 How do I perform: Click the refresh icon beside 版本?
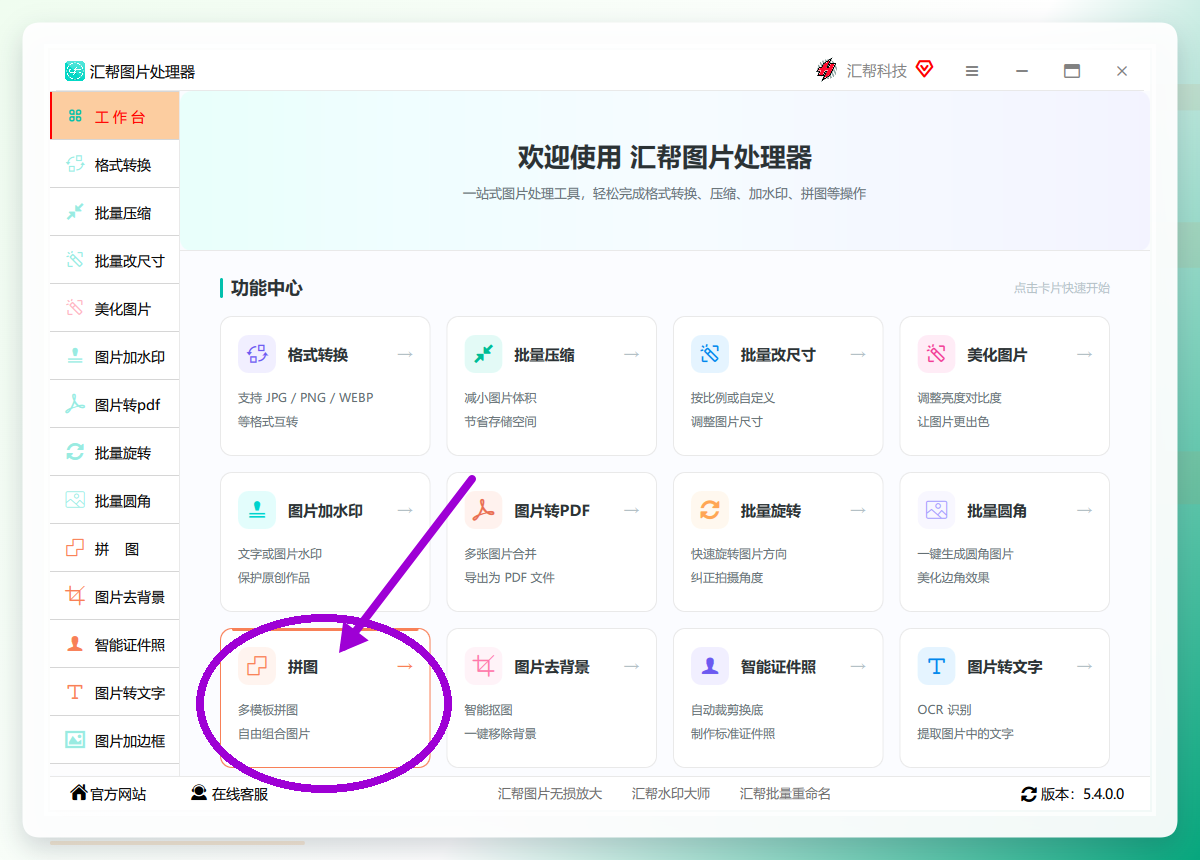click(x=1028, y=794)
